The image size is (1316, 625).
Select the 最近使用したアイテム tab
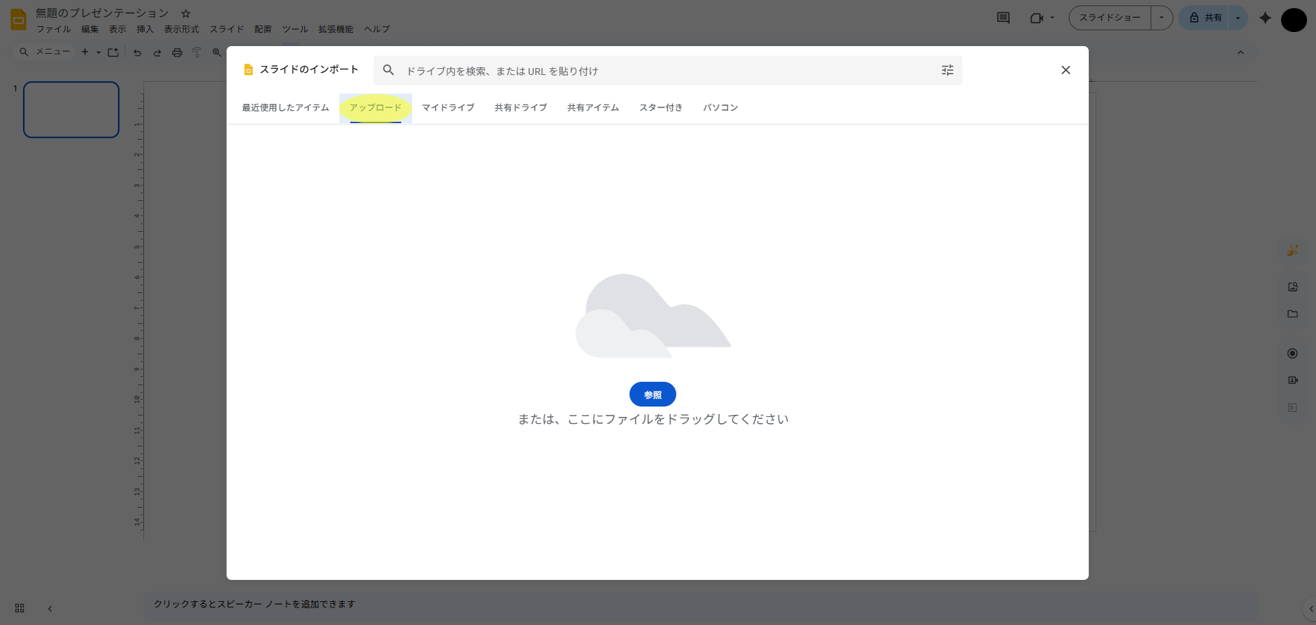coord(285,108)
